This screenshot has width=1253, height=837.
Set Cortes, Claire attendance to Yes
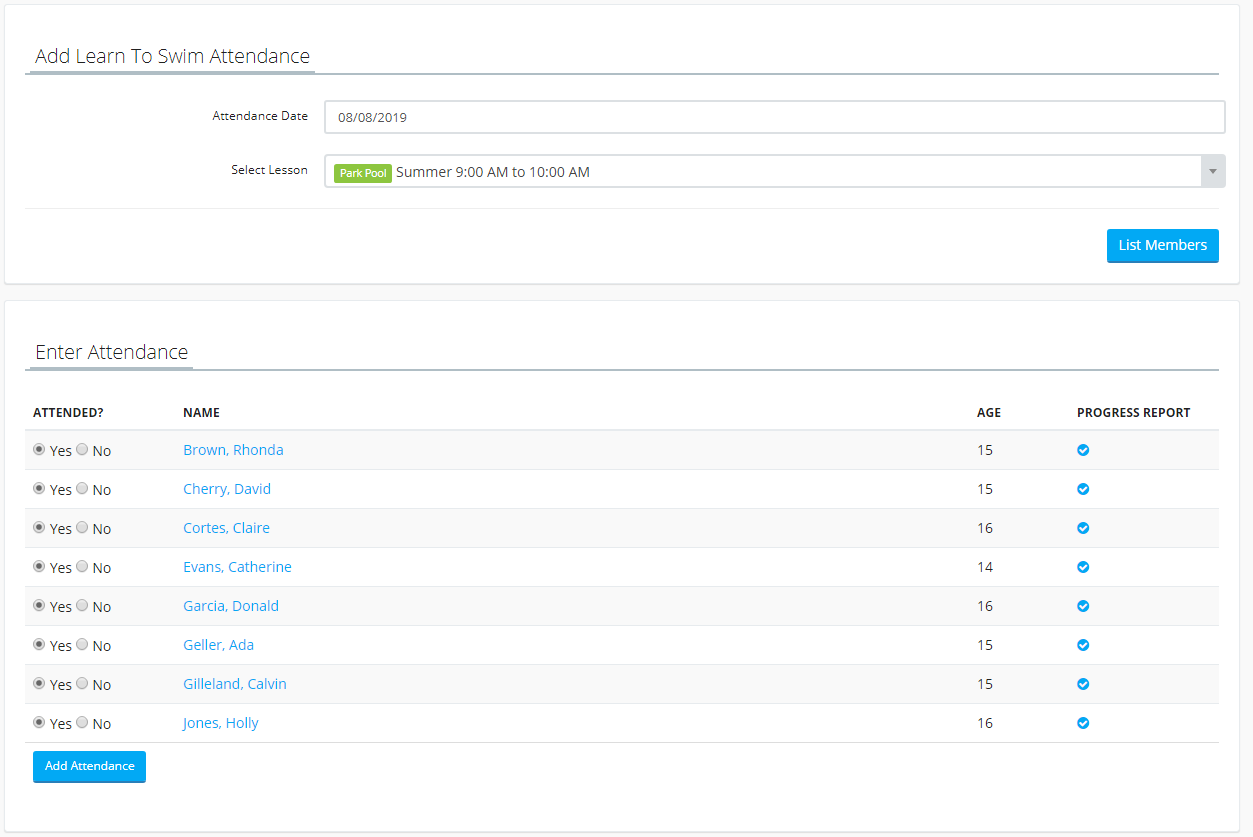39,527
